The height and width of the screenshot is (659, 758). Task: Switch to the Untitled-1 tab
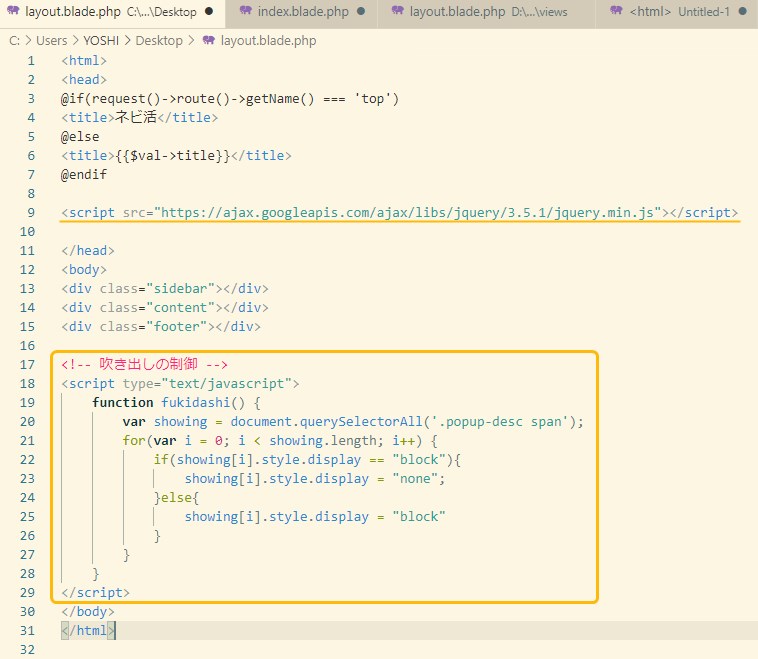[680, 12]
